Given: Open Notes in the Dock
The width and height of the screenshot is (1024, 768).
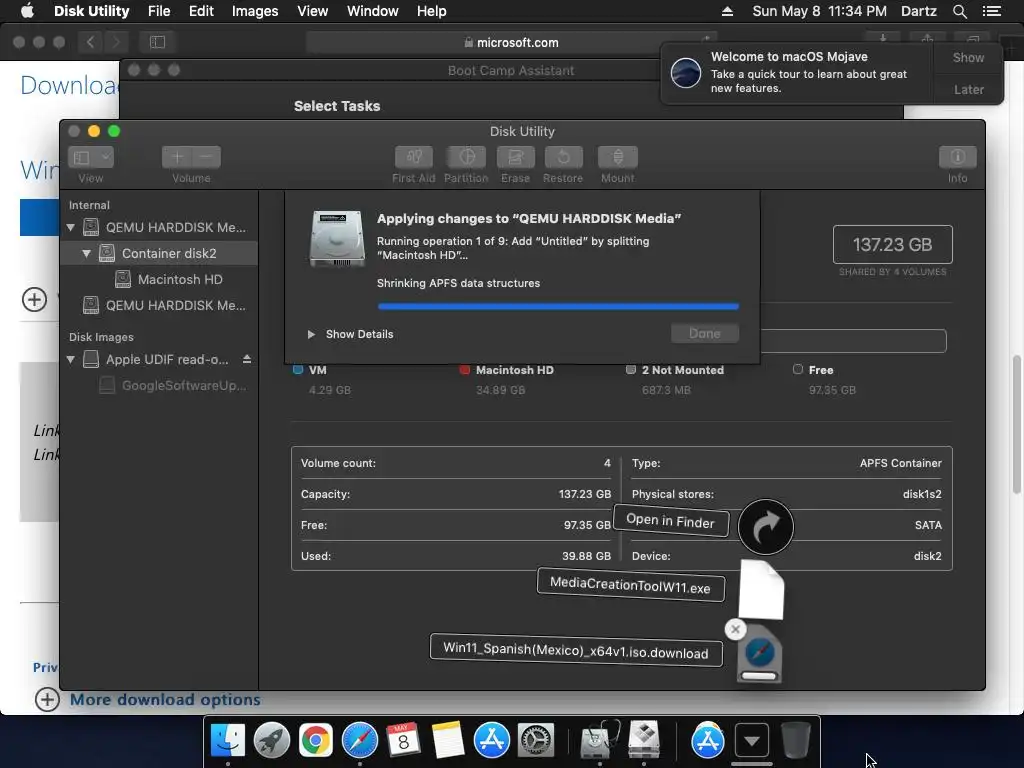Looking at the screenshot, I should pyautogui.click(x=447, y=741).
